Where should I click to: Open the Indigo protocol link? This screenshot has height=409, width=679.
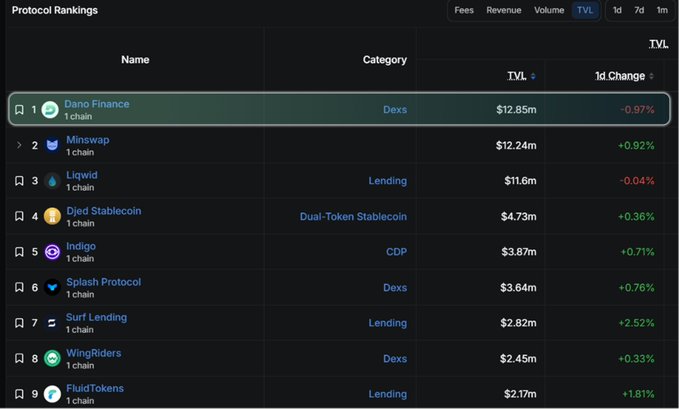(81, 246)
